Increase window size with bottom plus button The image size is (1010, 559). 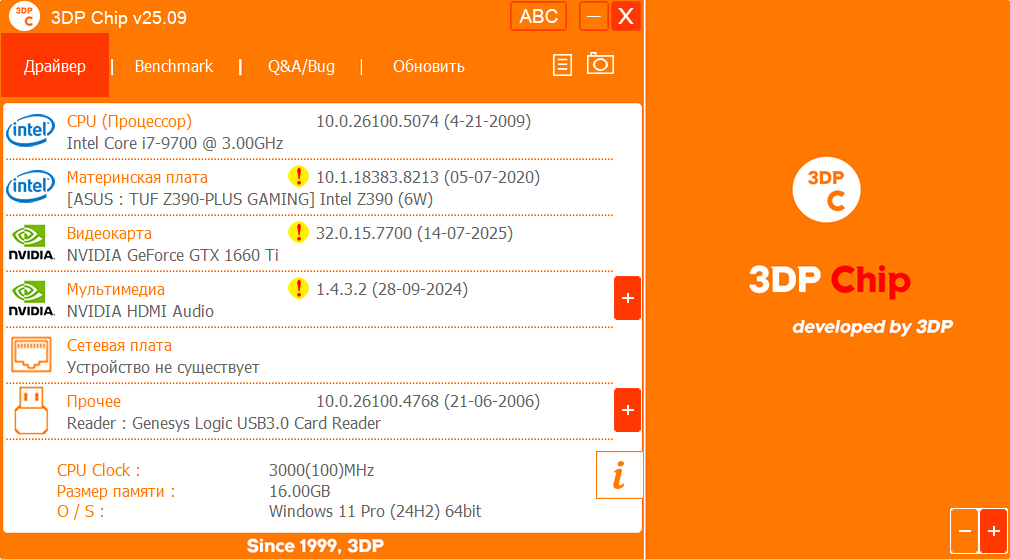click(993, 530)
